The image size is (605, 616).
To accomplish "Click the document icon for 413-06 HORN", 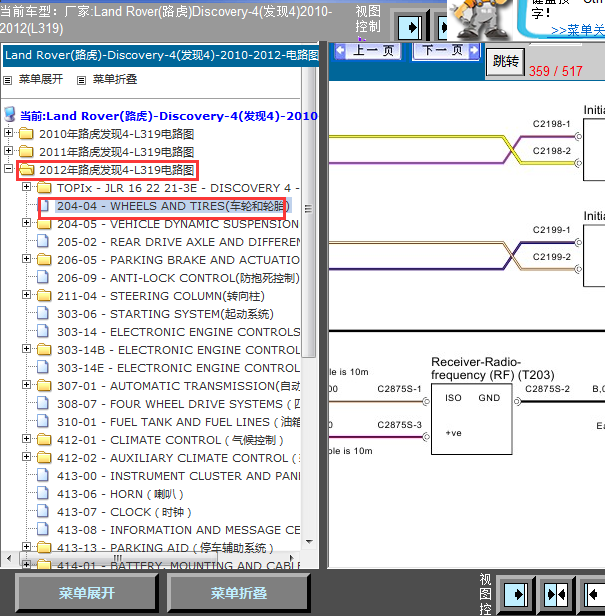I will (x=43, y=493).
